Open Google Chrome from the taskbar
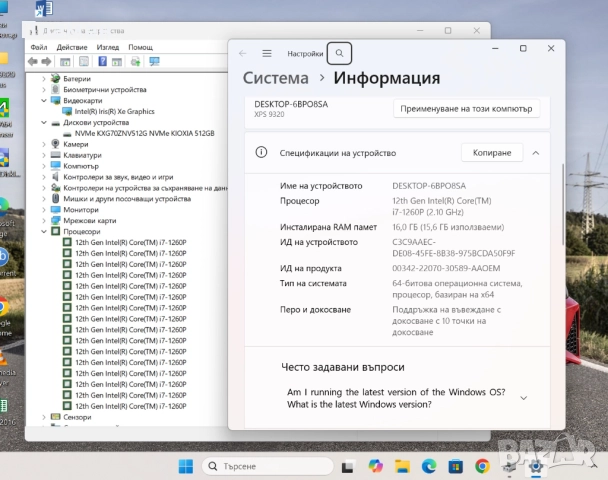The width and height of the screenshot is (608, 480). tap(482, 466)
